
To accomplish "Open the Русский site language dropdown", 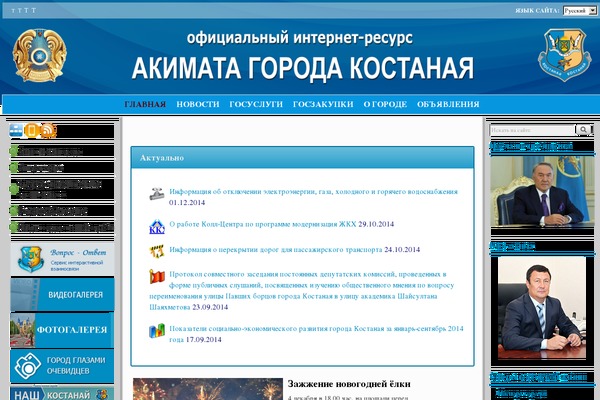I will 580,11.
